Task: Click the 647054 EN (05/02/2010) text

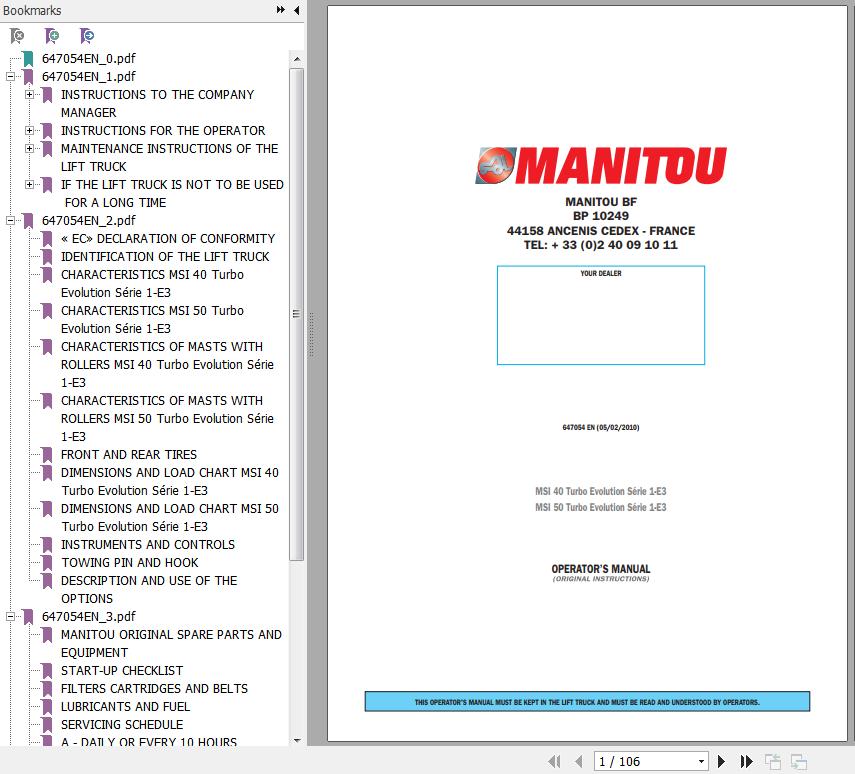Action: tap(601, 428)
